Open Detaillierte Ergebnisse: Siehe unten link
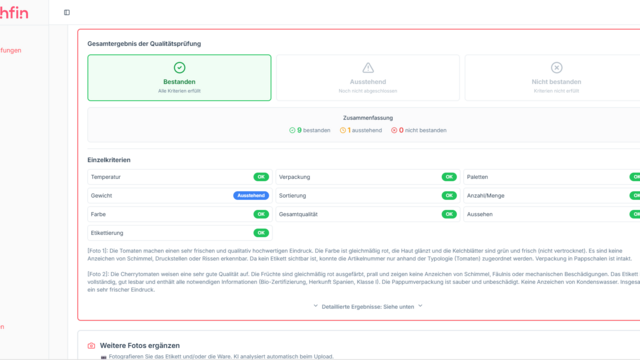Screen dimensions: 640x360 [368, 307]
